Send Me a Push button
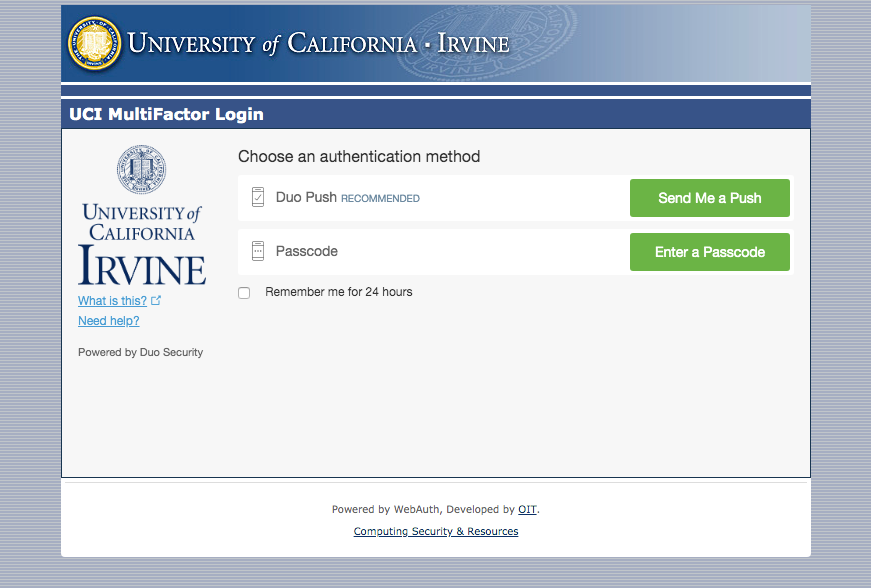Viewport: 871px width, 588px height. (x=709, y=198)
